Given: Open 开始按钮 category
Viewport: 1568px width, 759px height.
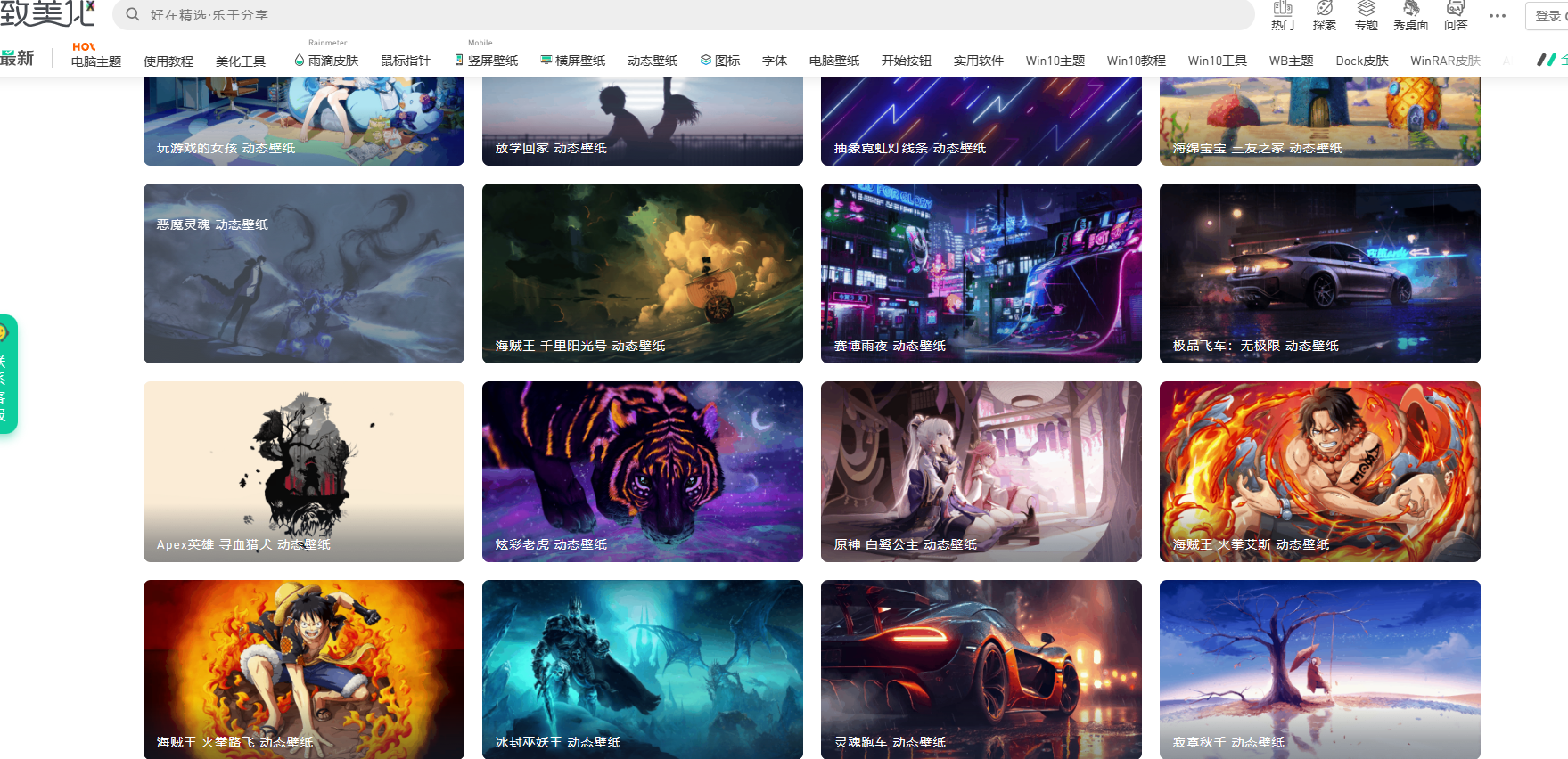Looking at the screenshot, I should [x=907, y=61].
